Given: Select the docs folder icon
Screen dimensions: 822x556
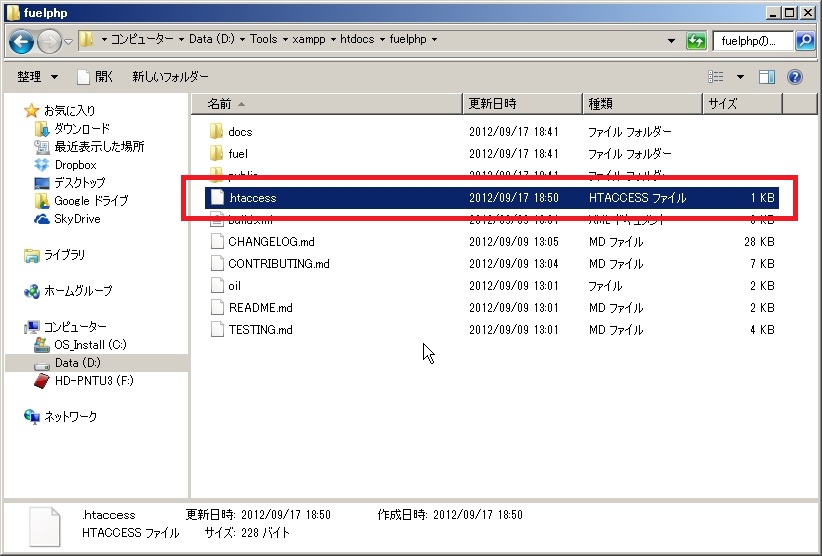Looking at the screenshot, I should coord(217,131).
